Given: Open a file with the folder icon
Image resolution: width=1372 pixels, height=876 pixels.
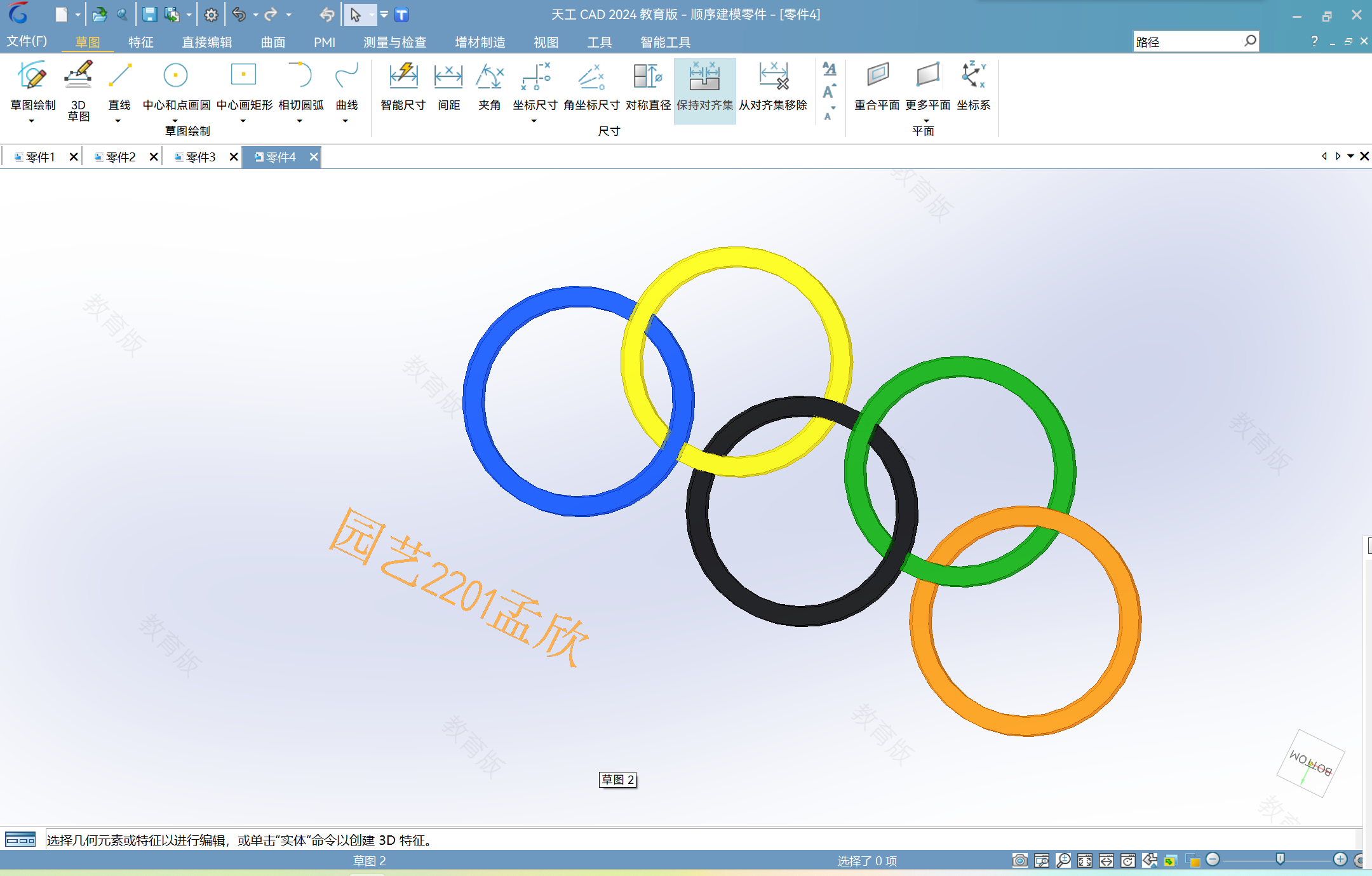Looking at the screenshot, I should pyautogui.click(x=99, y=14).
